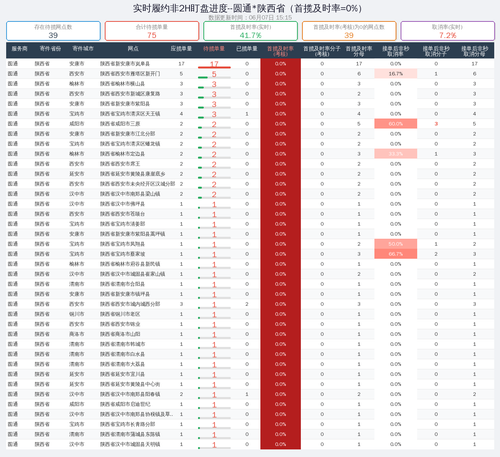Click red 0.0% cell in 铜川市老区 row
This screenshot has height=457, width=500.
click(280, 314)
